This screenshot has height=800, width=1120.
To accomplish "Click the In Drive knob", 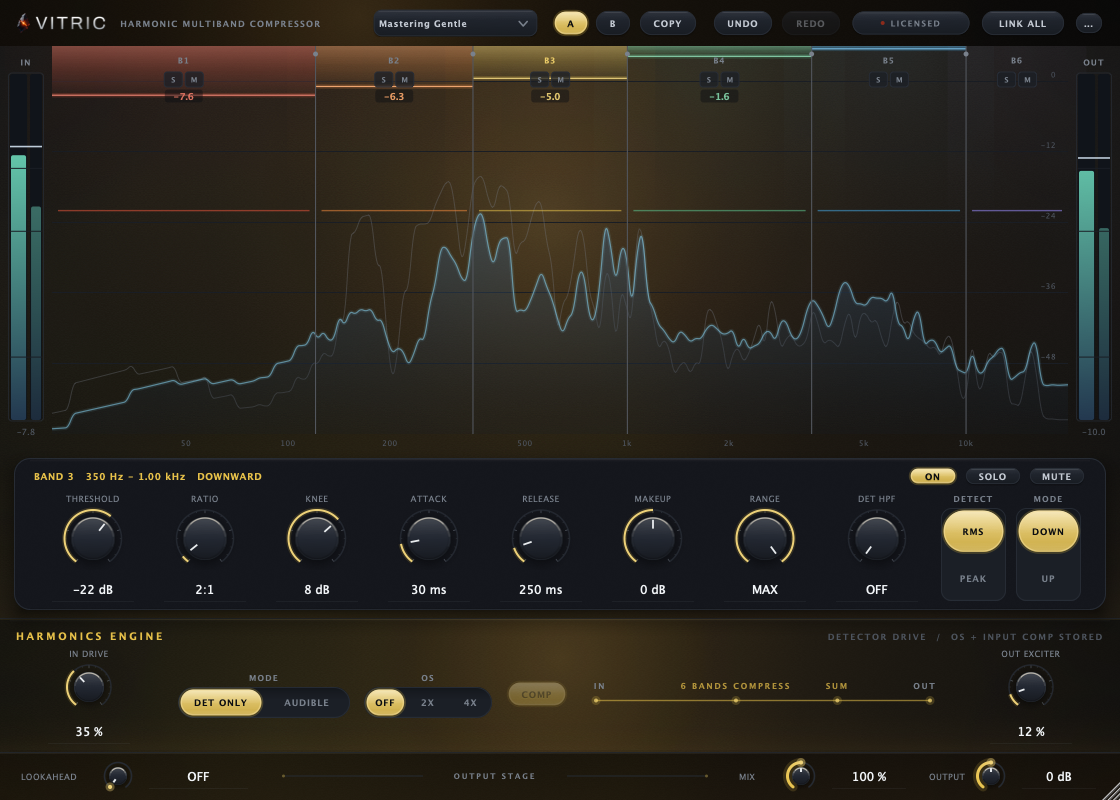I will coord(89,687).
